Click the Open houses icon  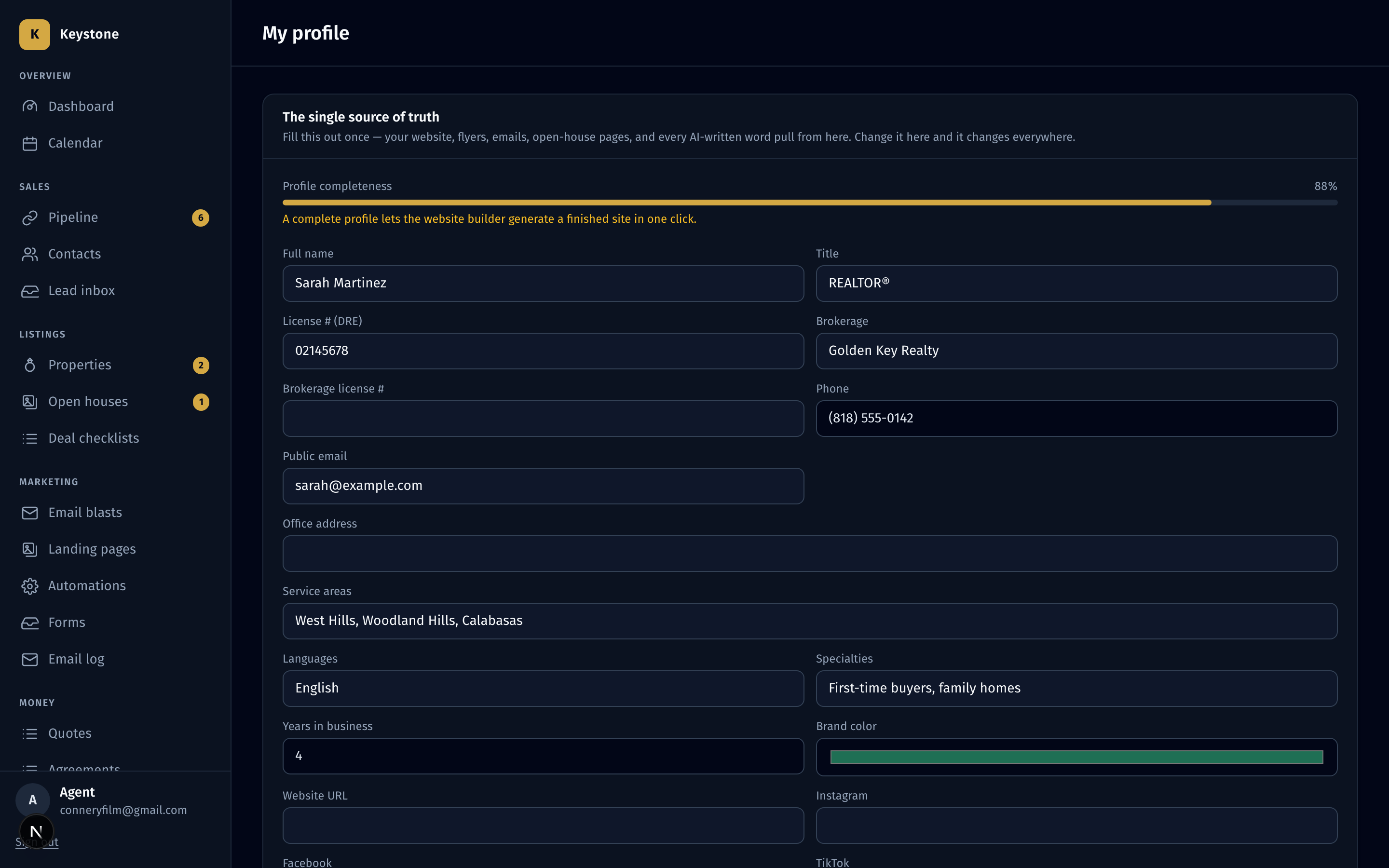click(x=30, y=402)
